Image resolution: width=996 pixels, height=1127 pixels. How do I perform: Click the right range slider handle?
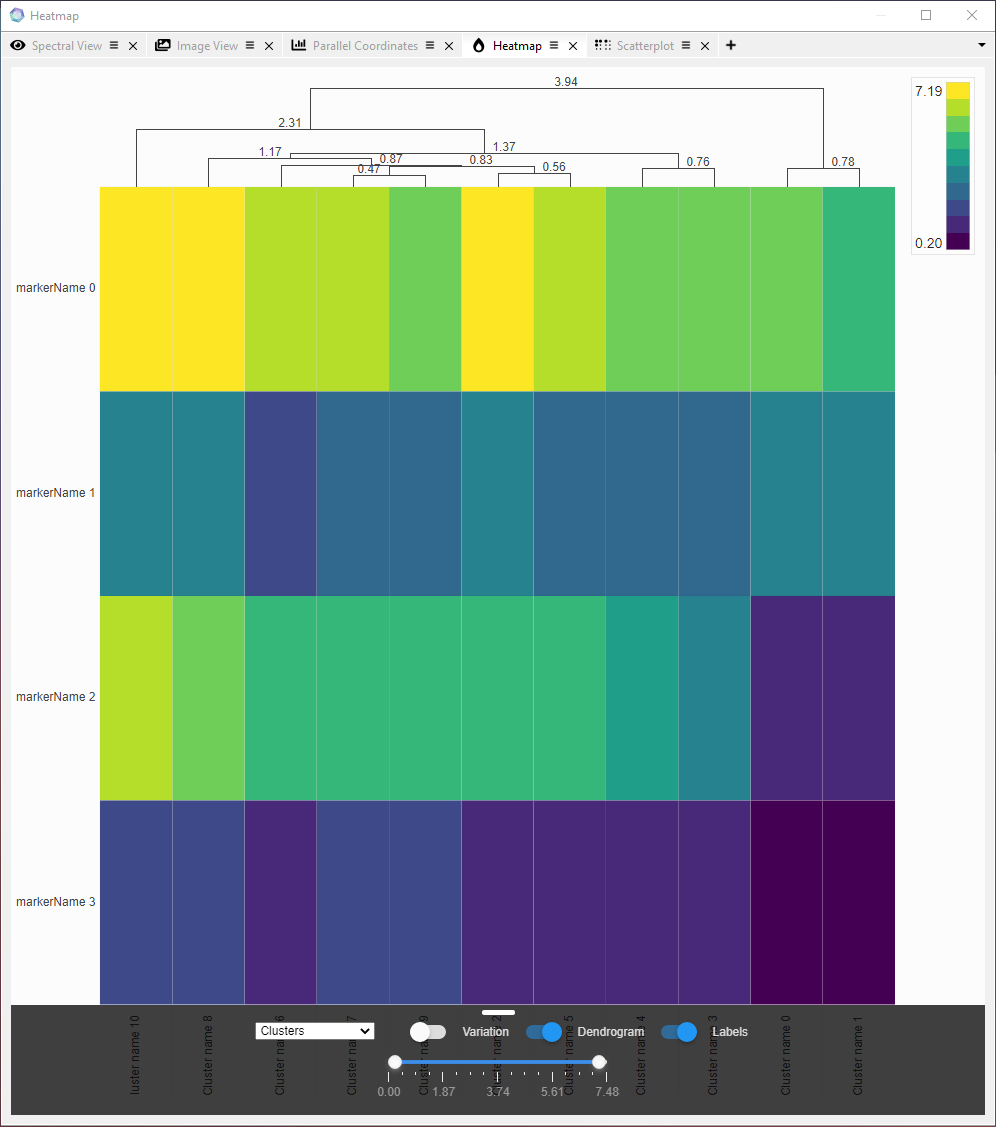pos(599,1062)
